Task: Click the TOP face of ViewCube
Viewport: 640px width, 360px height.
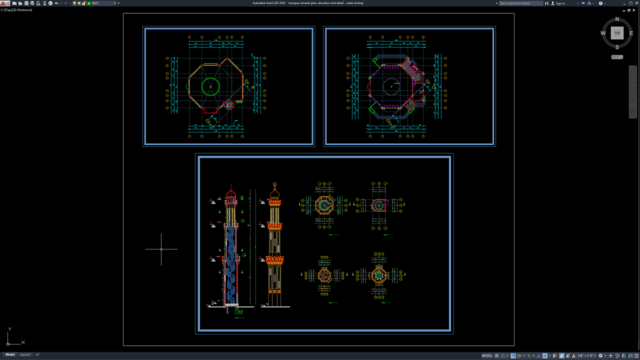Action: click(617, 33)
